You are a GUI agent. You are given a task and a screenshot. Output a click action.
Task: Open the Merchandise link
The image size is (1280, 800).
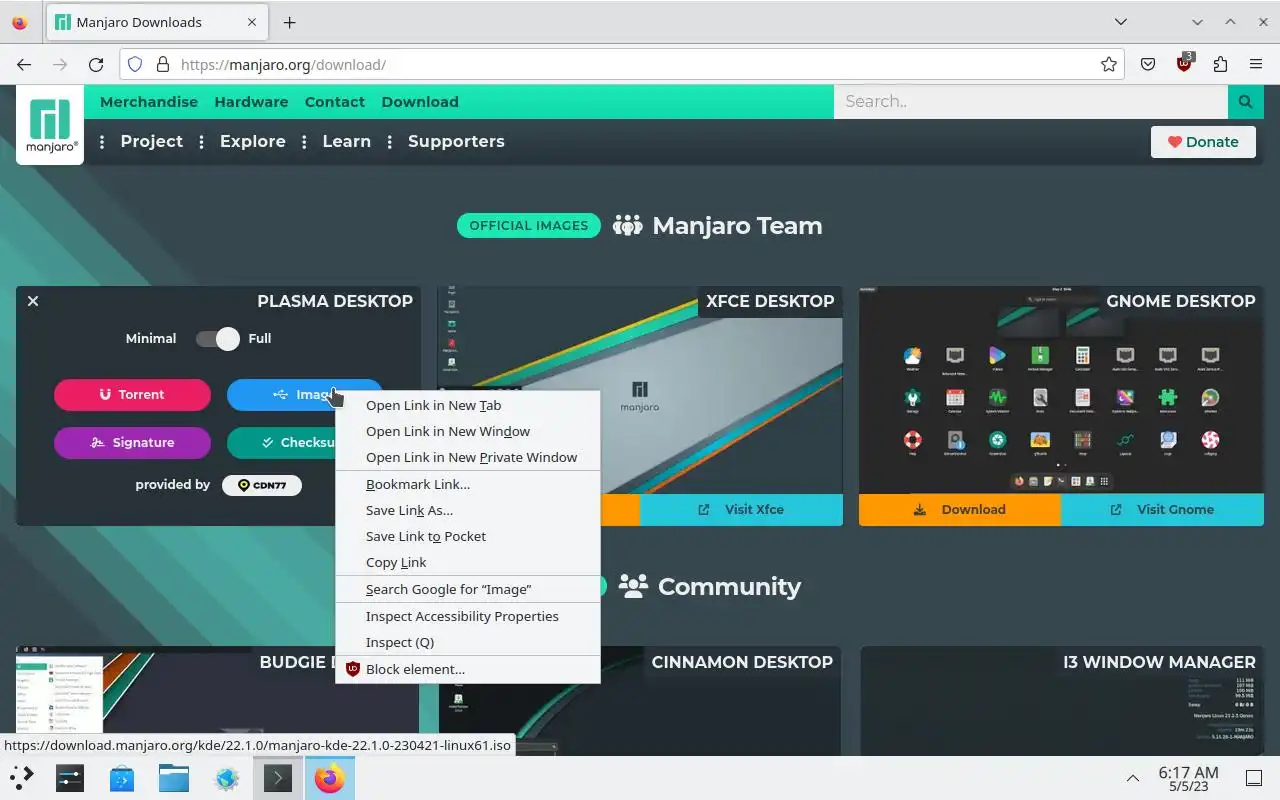click(149, 102)
